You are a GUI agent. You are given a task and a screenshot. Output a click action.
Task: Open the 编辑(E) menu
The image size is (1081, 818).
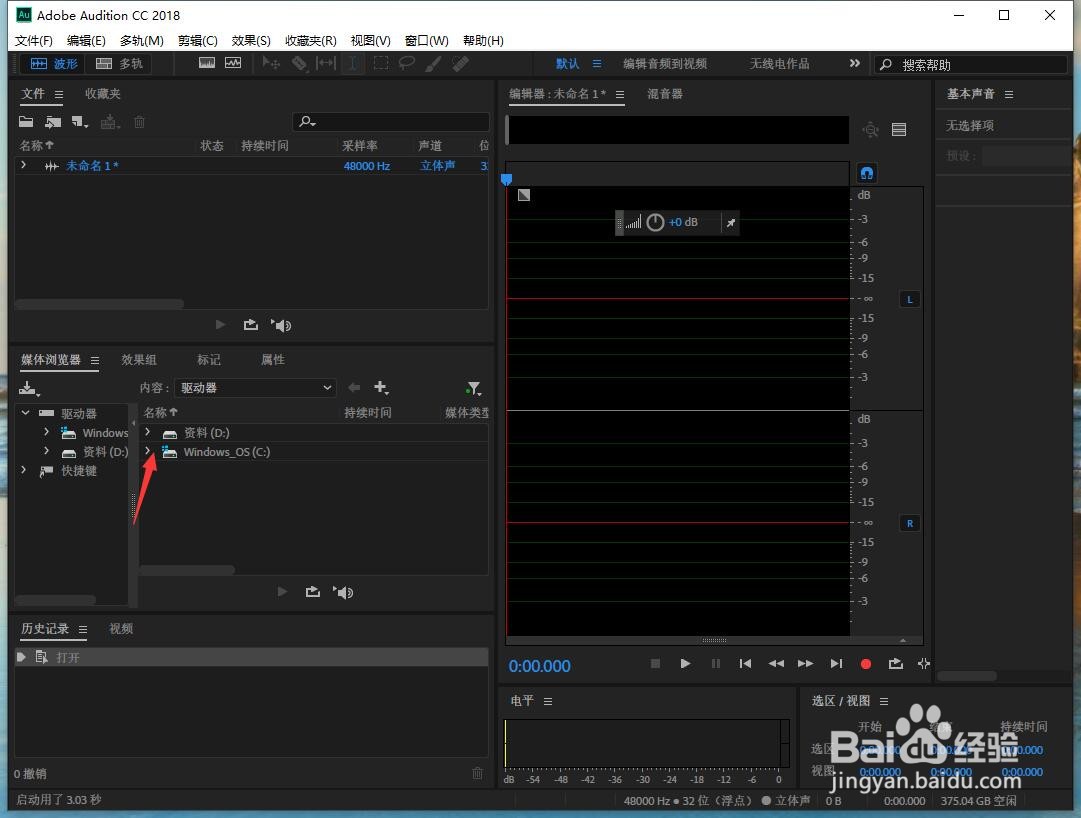point(86,41)
